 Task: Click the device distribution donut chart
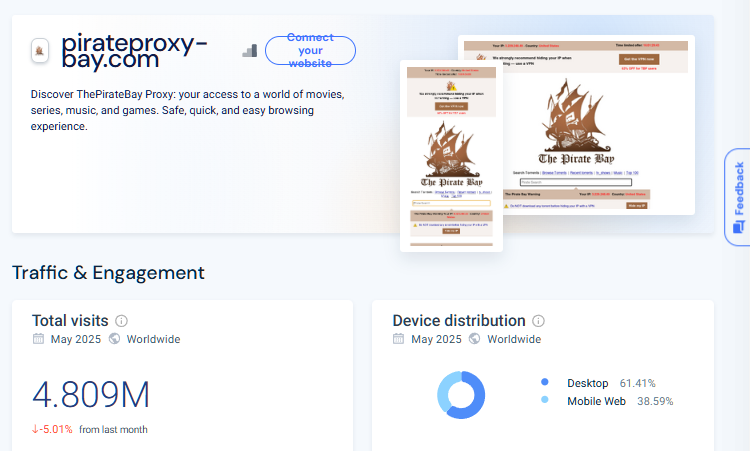(461, 395)
